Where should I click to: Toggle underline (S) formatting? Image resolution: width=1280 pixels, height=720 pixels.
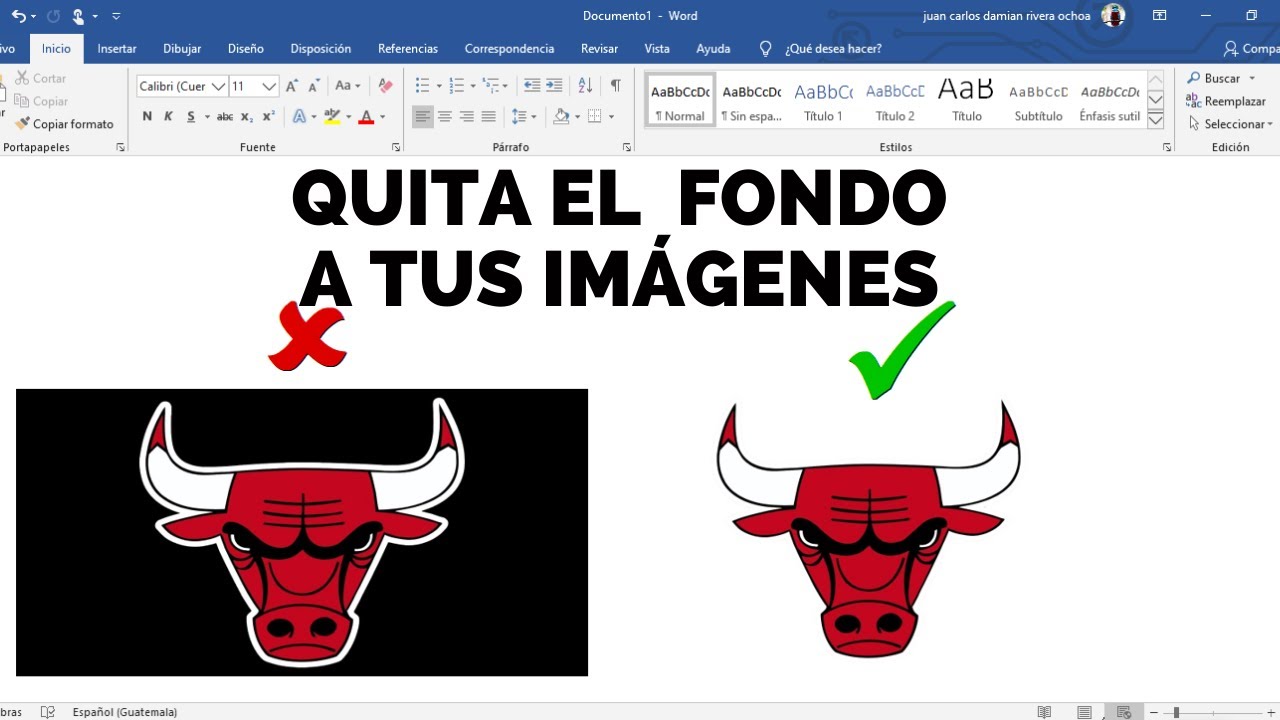(x=190, y=117)
